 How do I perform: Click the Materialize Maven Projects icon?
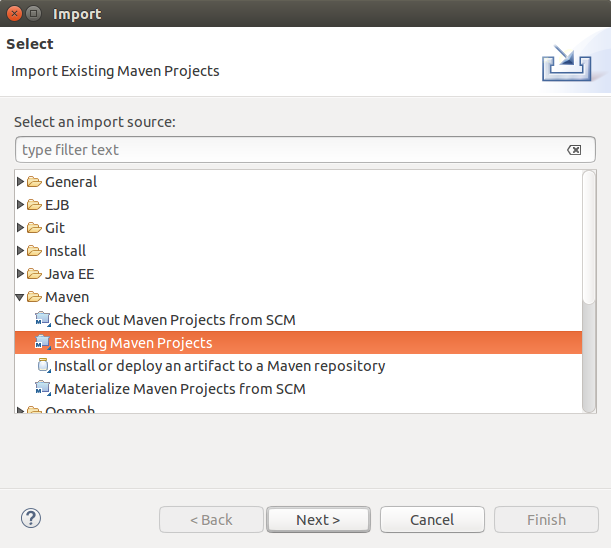pos(43,389)
